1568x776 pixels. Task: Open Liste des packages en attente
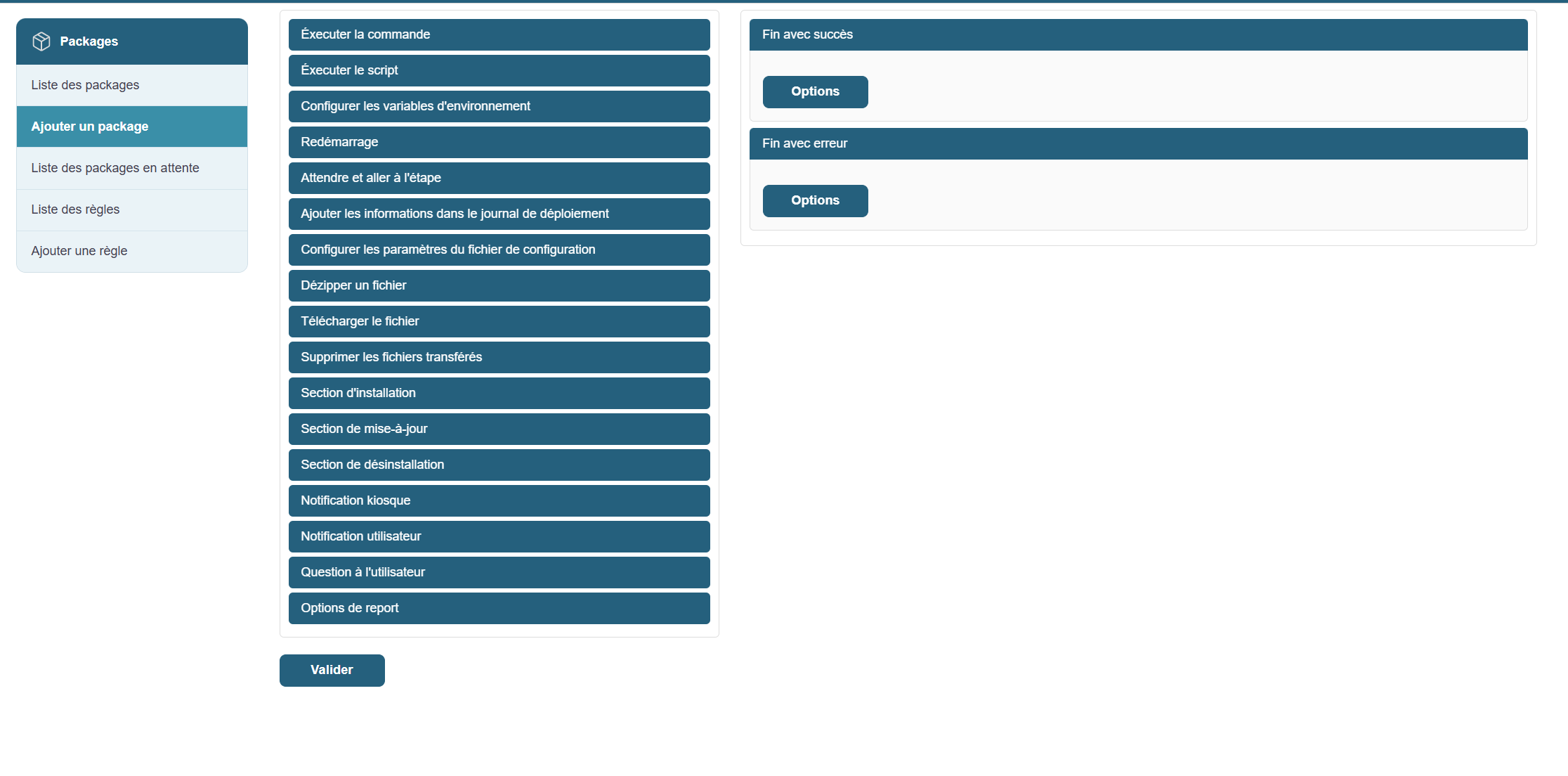pyautogui.click(x=115, y=168)
